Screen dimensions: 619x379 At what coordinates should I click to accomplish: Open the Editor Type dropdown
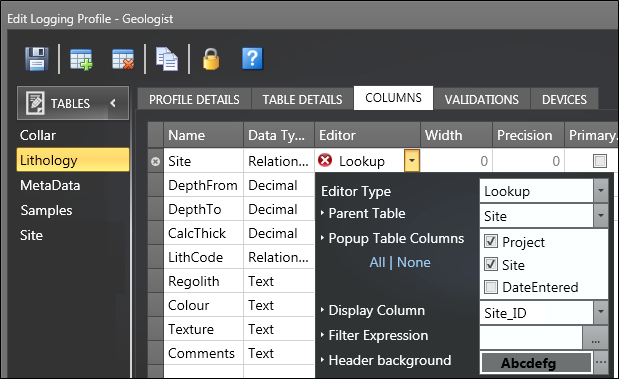tap(600, 191)
